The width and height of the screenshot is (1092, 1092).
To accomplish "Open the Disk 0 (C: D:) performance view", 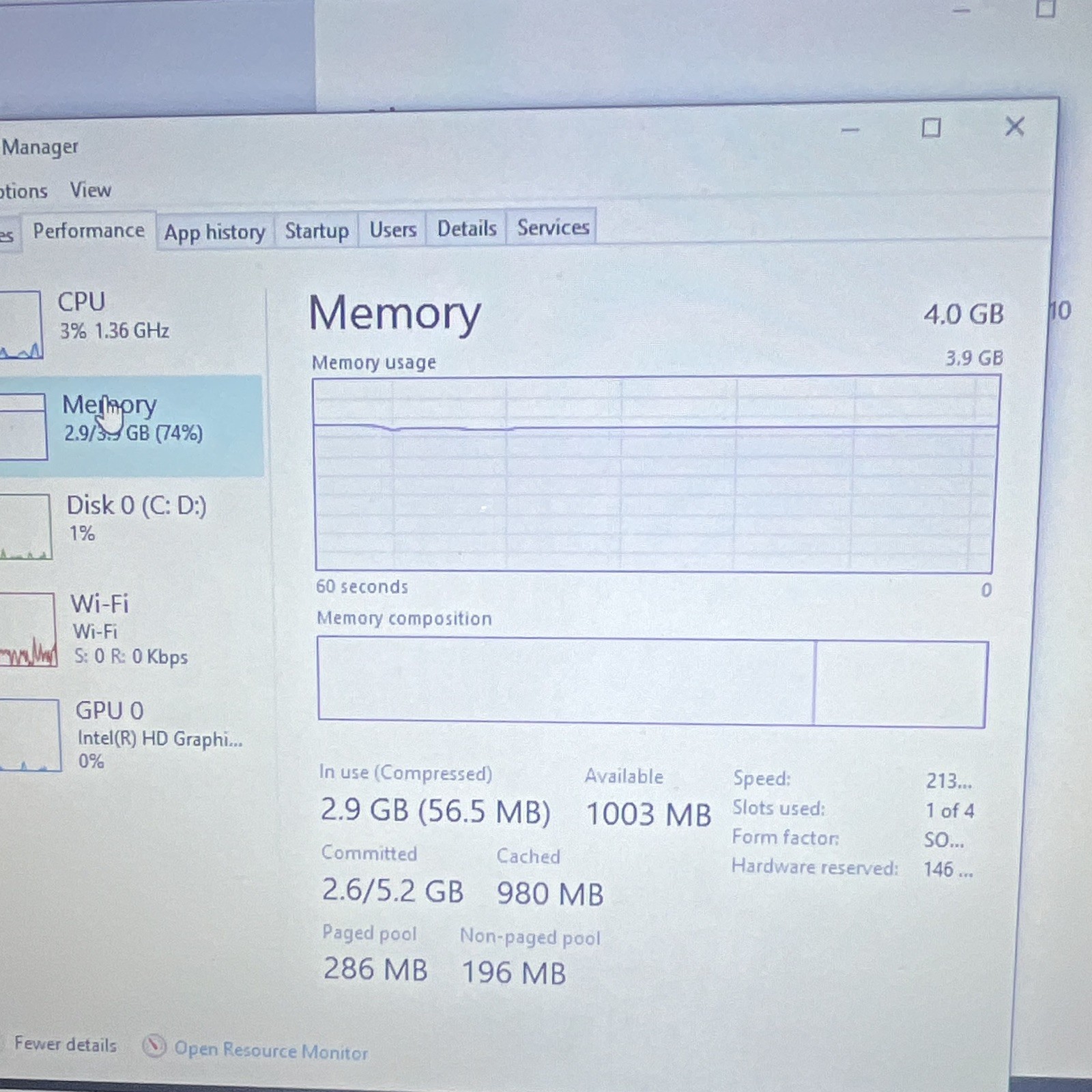I will tap(131, 524).
